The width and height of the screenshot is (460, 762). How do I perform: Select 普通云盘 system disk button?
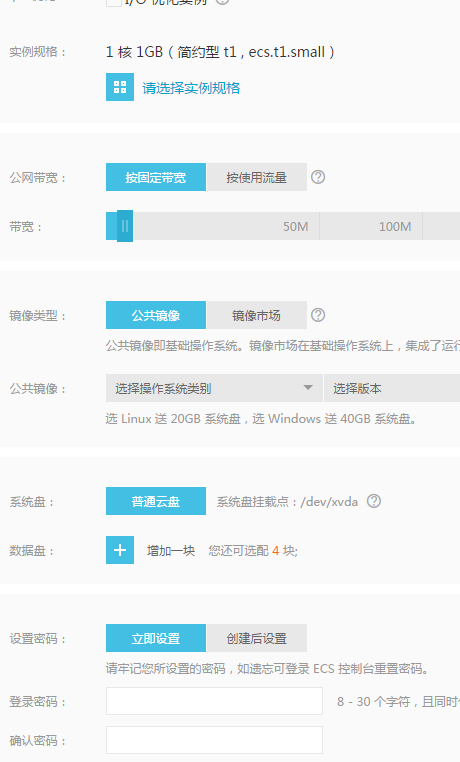(x=156, y=501)
